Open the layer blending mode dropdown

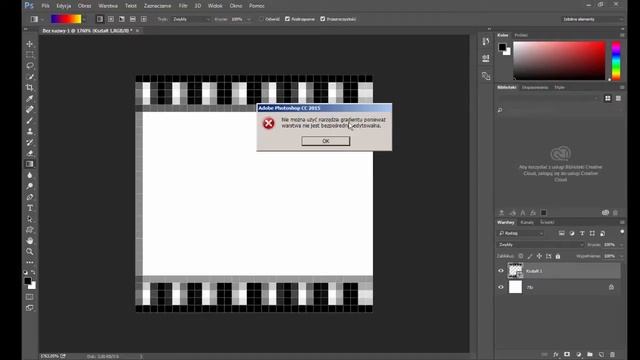541,245
